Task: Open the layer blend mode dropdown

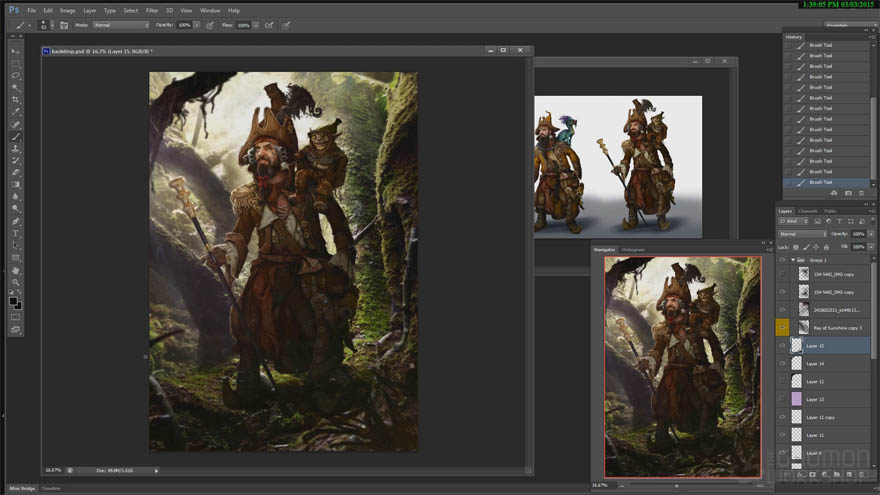Action: pos(803,234)
